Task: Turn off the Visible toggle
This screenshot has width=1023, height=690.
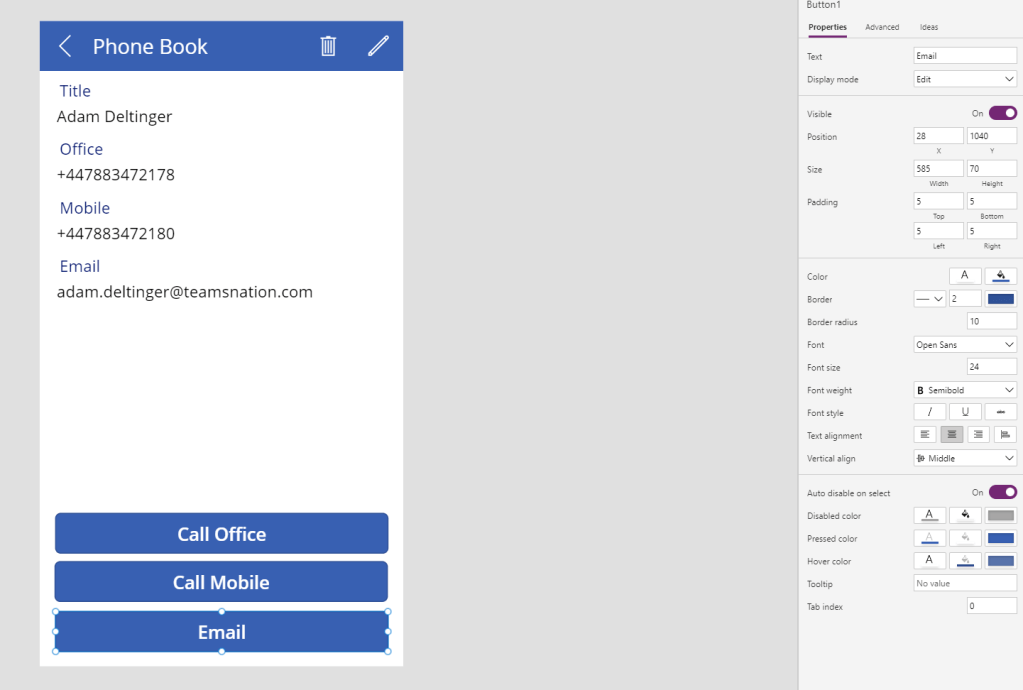Action: (x=1002, y=114)
